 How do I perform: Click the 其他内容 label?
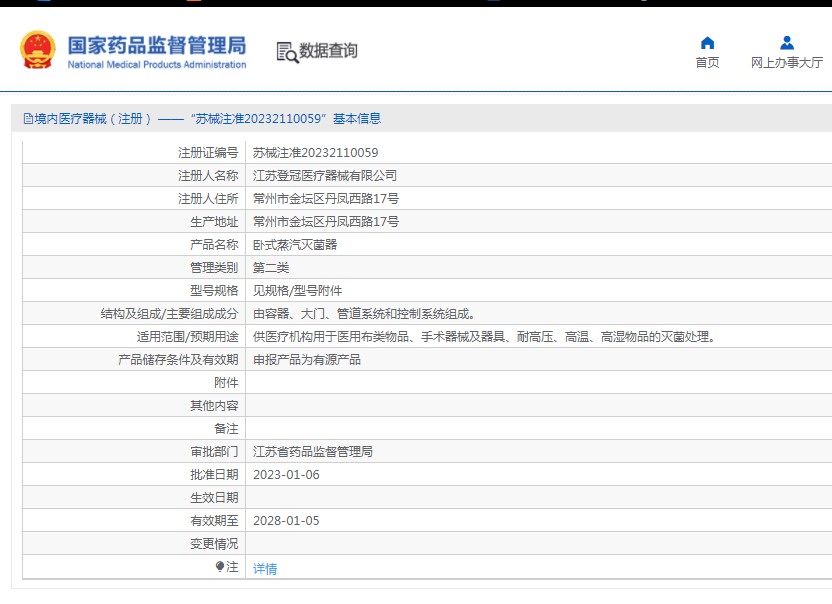[214, 405]
